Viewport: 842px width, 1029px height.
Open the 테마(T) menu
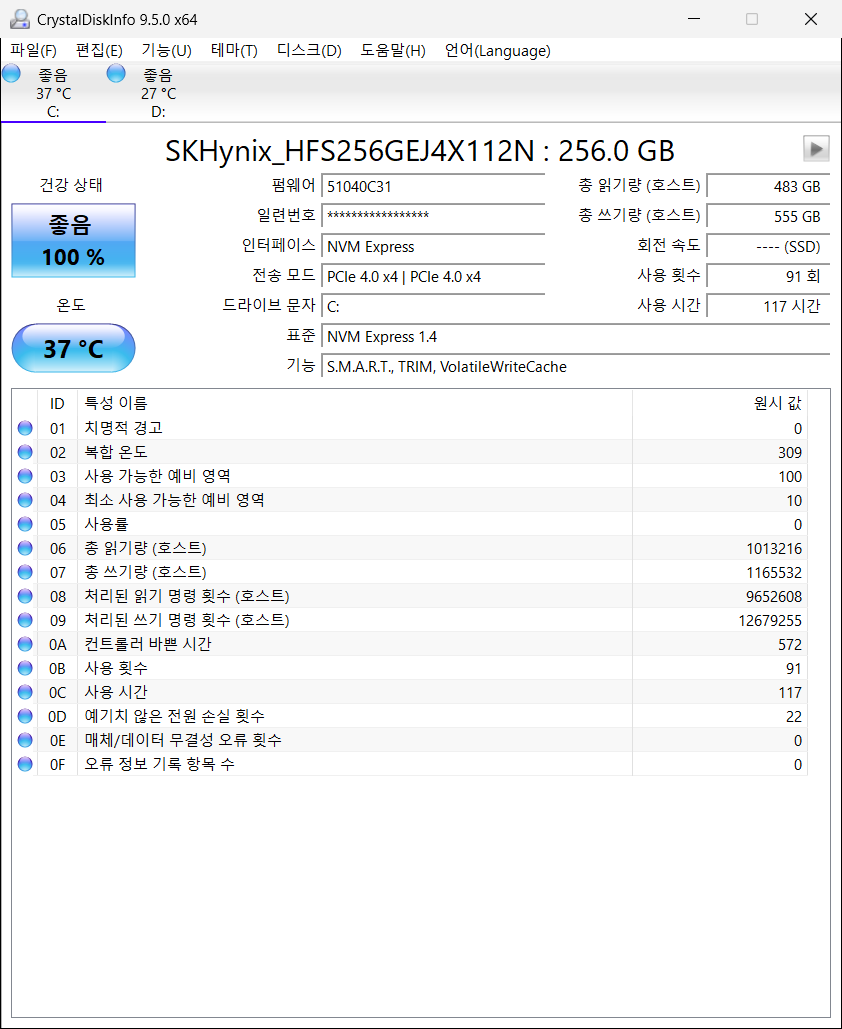(234, 51)
